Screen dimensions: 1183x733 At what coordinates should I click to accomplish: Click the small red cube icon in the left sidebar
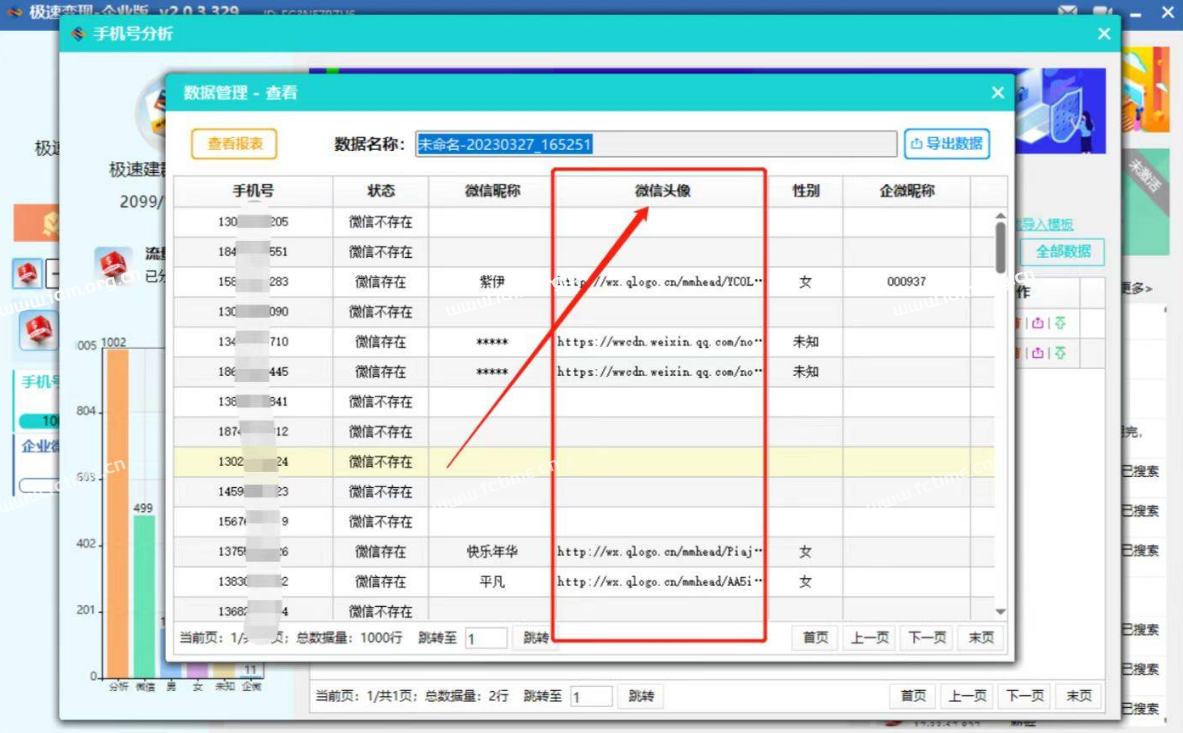click(27, 273)
